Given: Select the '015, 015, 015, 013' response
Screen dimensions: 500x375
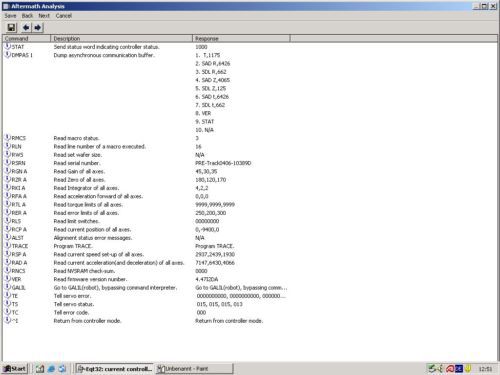Looking at the screenshot, I should 220,304.
